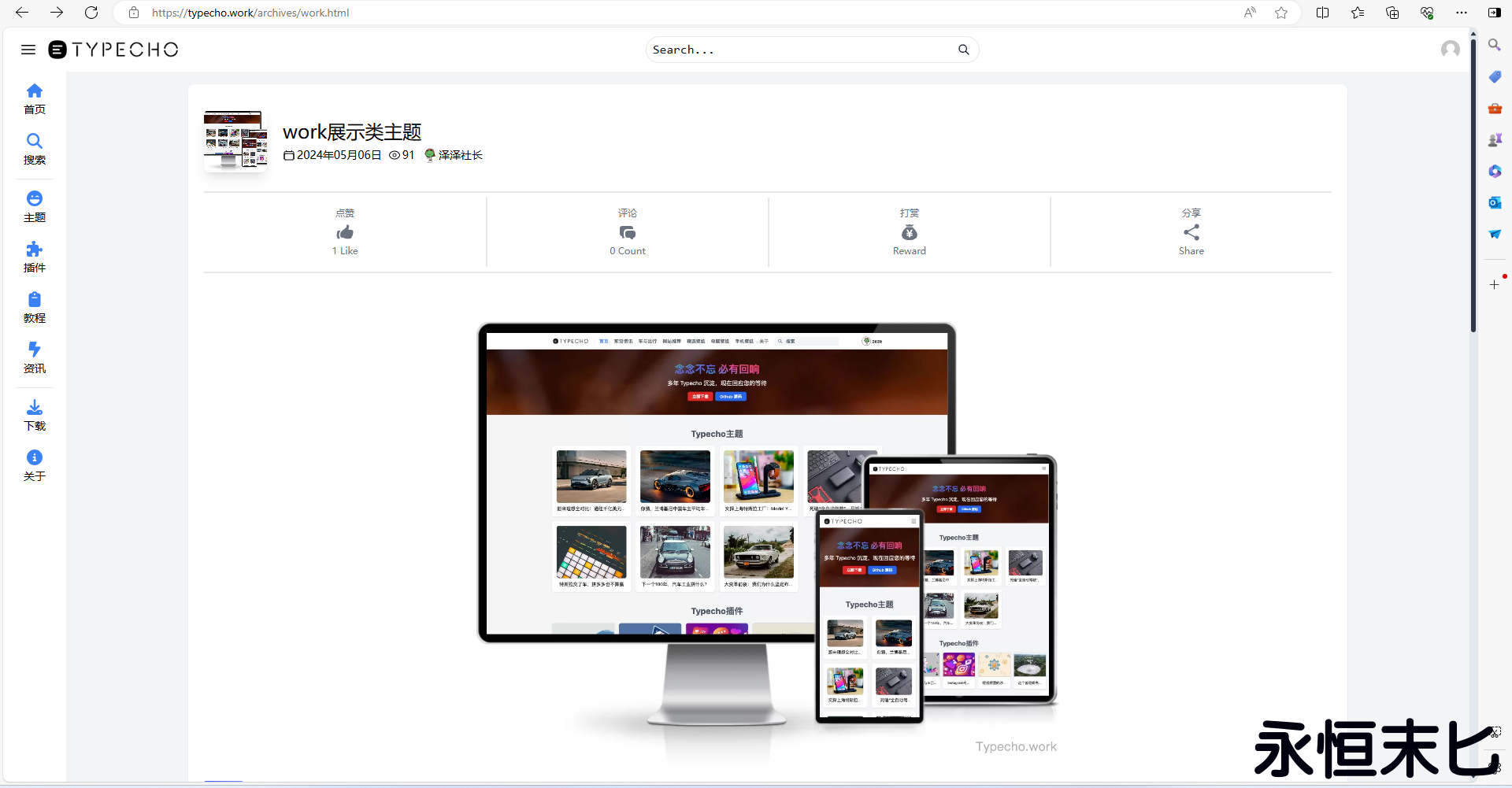Add page to favorites star

[x=1281, y=13]
